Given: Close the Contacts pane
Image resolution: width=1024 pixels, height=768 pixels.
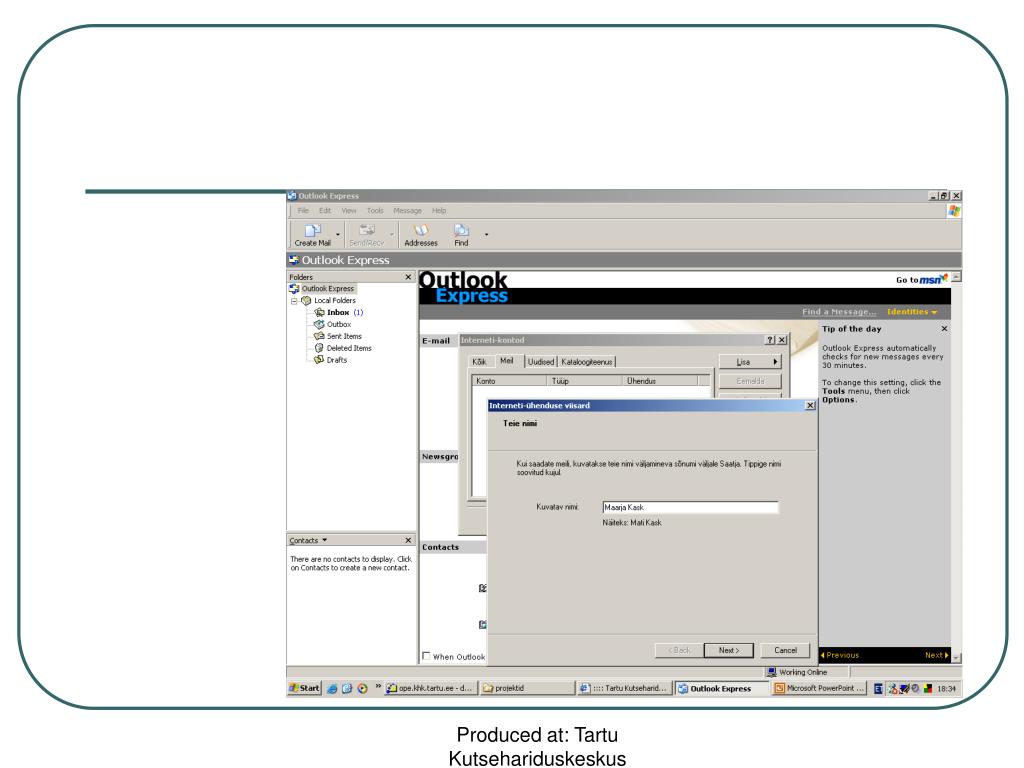Looking at the screenshot, I should point(408,540).
